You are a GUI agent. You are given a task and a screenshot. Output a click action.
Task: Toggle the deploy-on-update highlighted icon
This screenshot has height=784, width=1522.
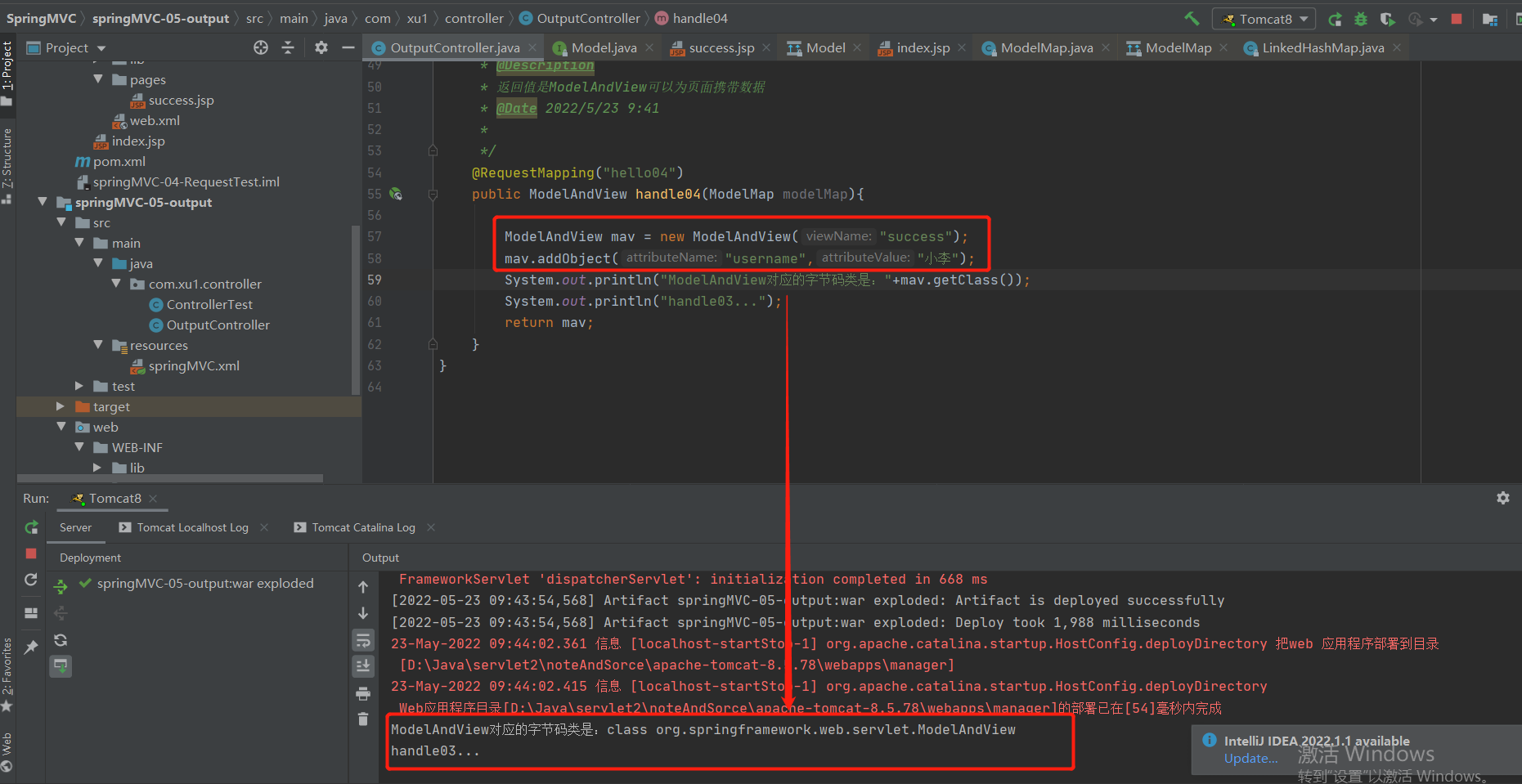pyautogui.click(x=61, y=666)
